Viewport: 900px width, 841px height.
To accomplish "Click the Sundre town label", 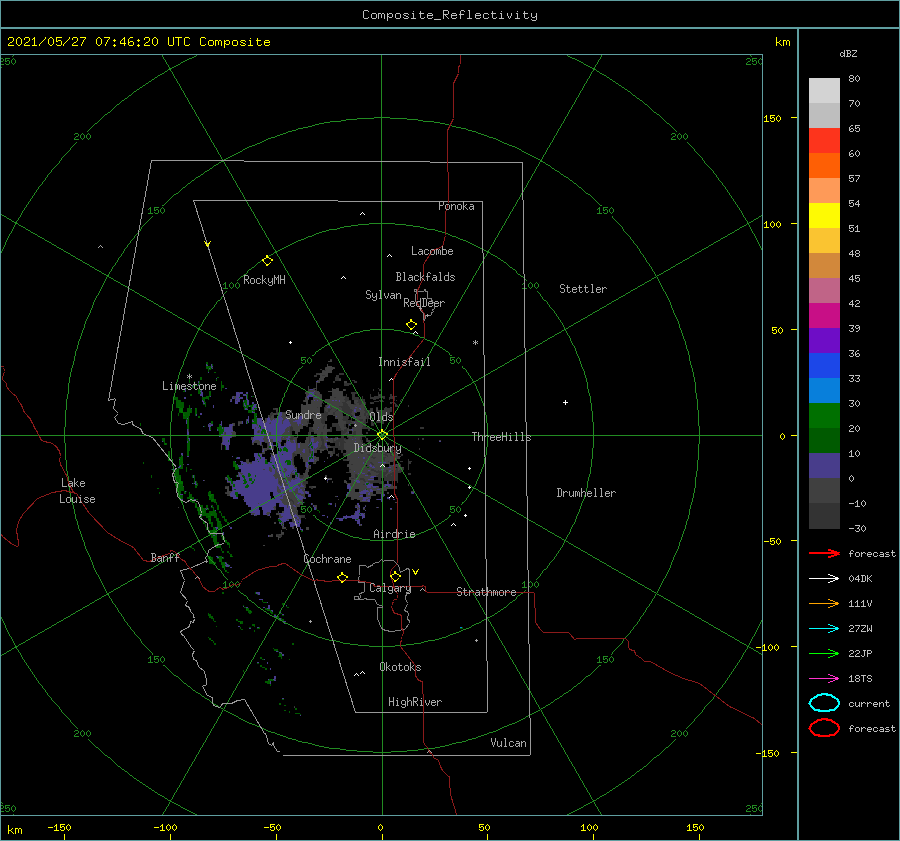I will click(303, 414).
